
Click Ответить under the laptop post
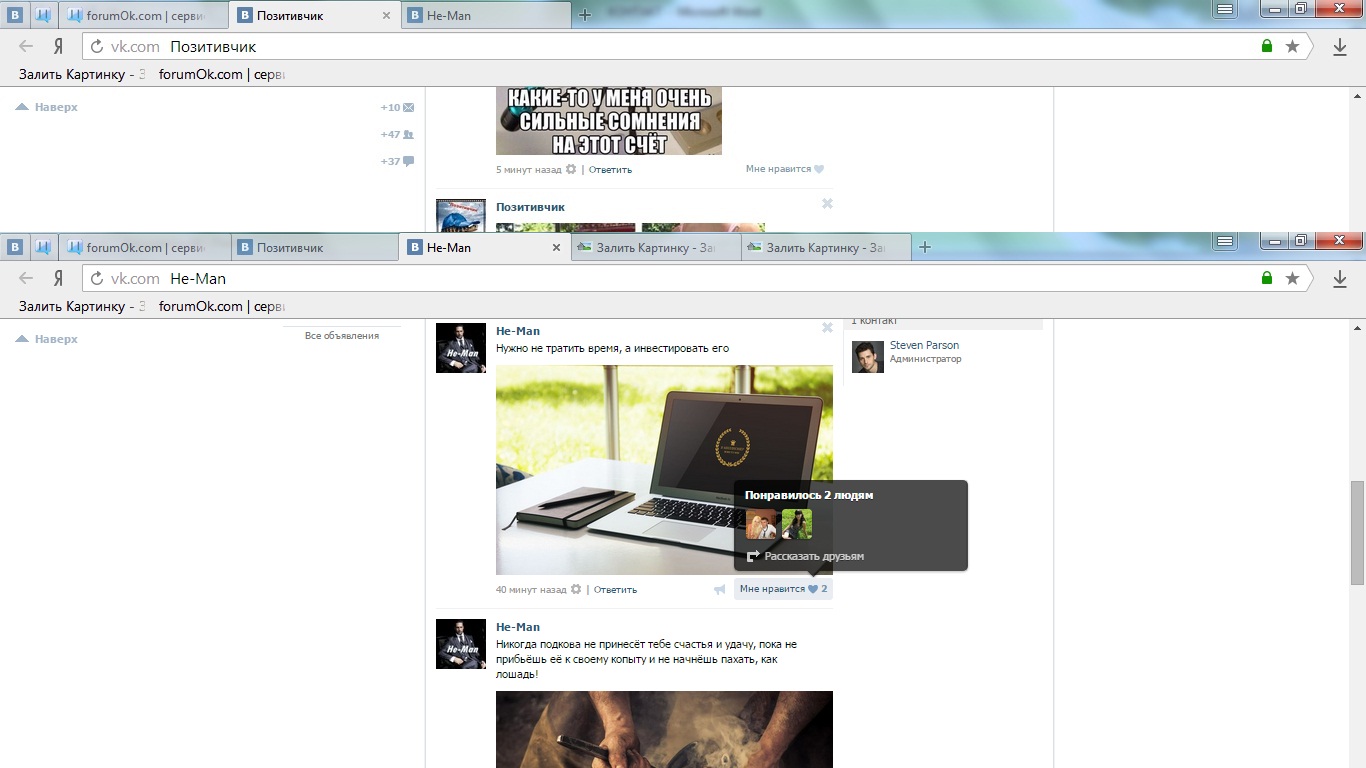pyautogui.click(x=615, y=589)
